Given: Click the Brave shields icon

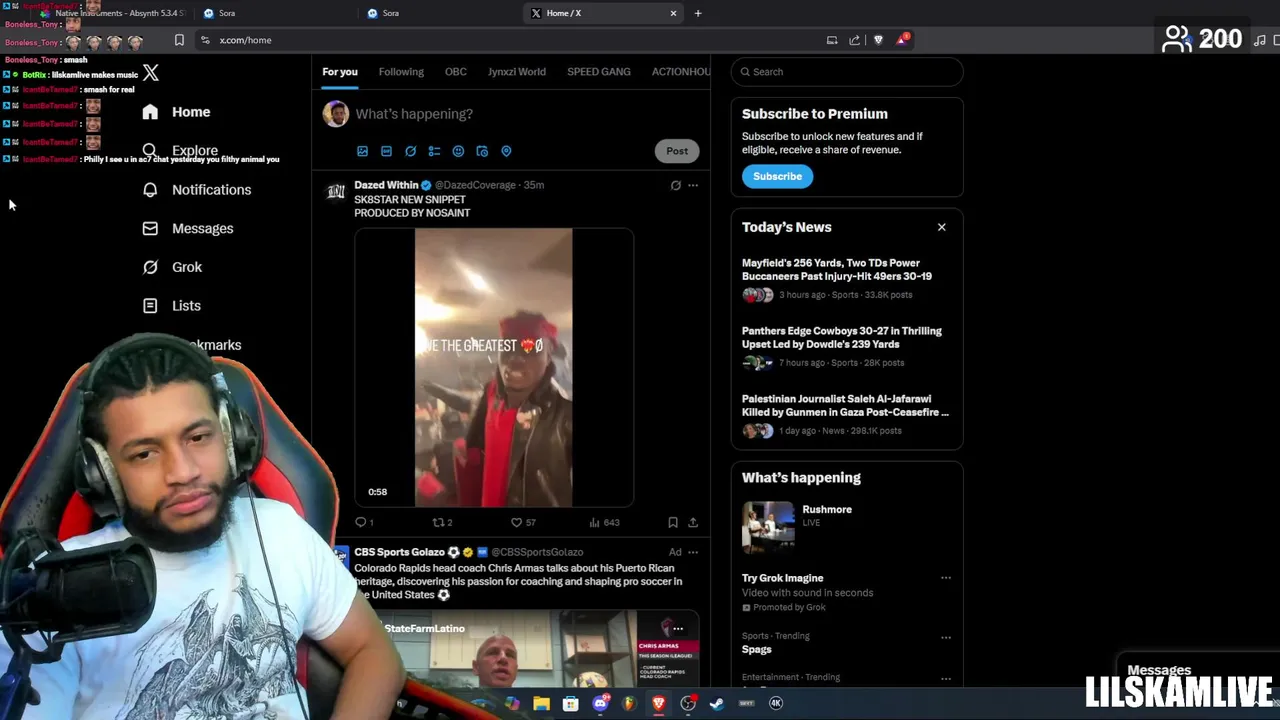Looking at the screenshot, I should (878, 40).
